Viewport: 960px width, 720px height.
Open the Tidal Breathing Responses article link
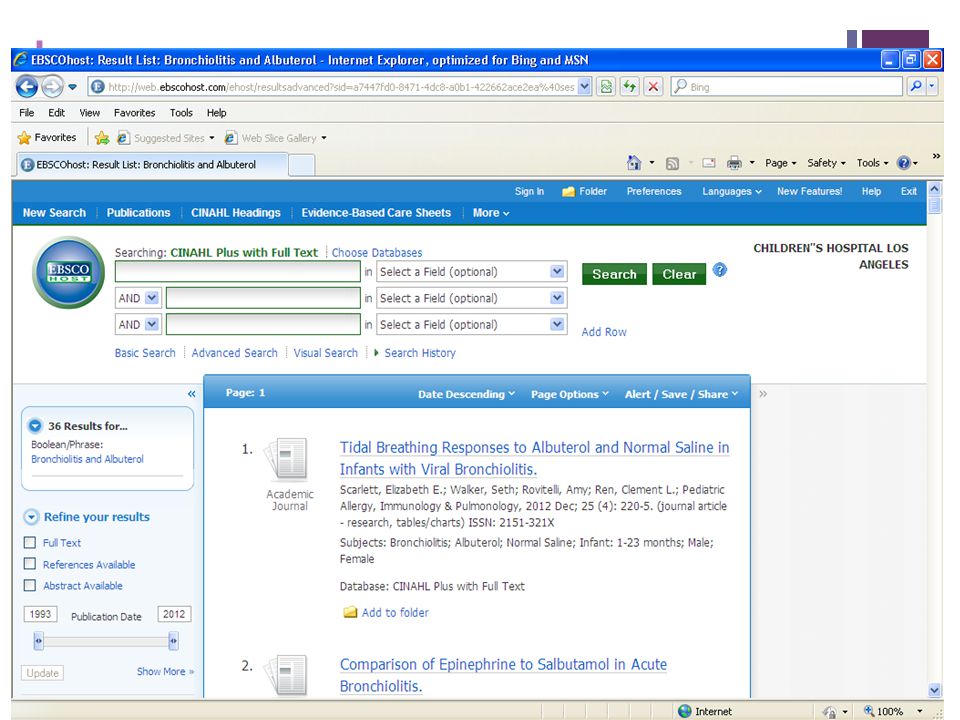click(534, 458)
